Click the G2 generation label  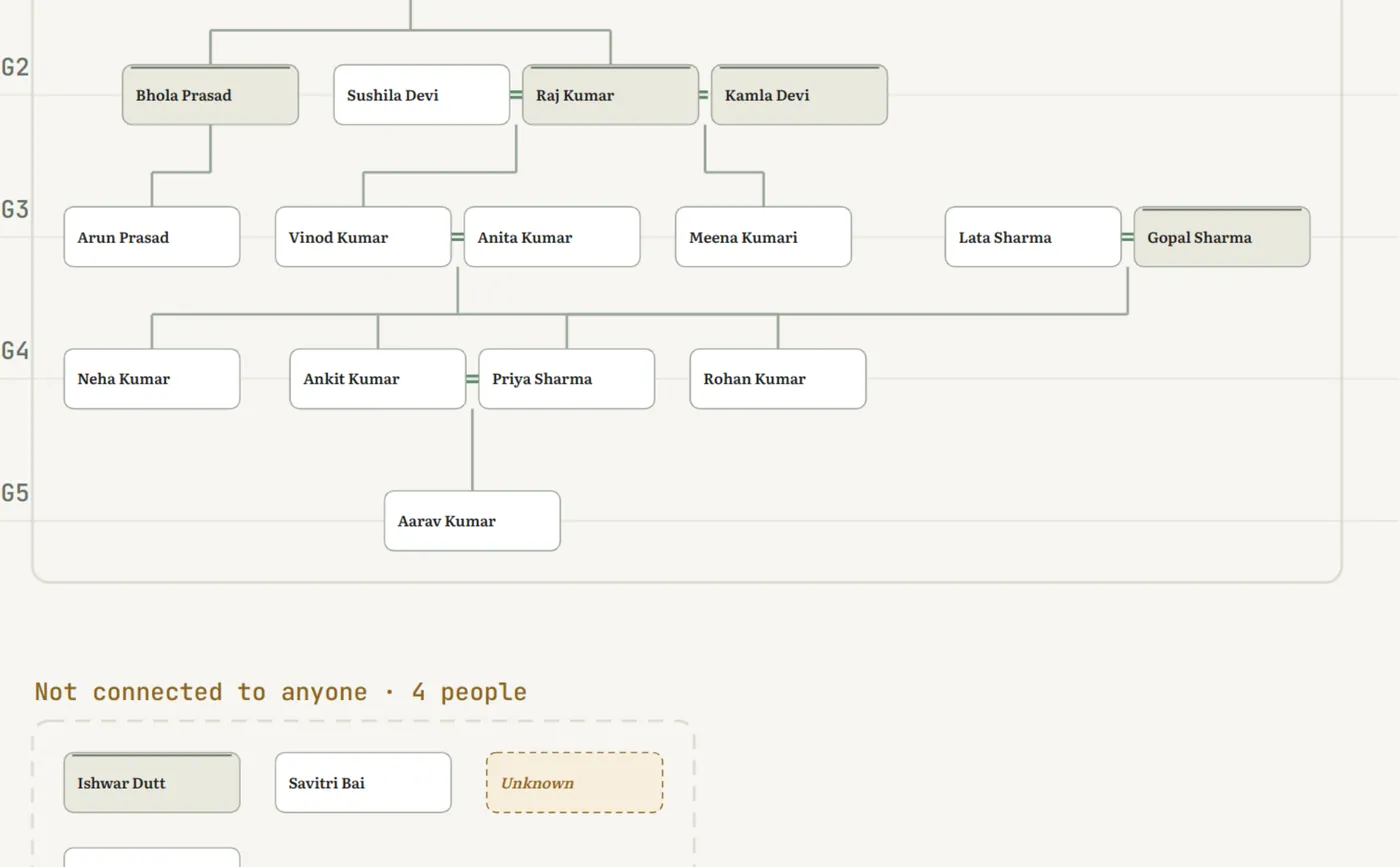coord(15,67)
